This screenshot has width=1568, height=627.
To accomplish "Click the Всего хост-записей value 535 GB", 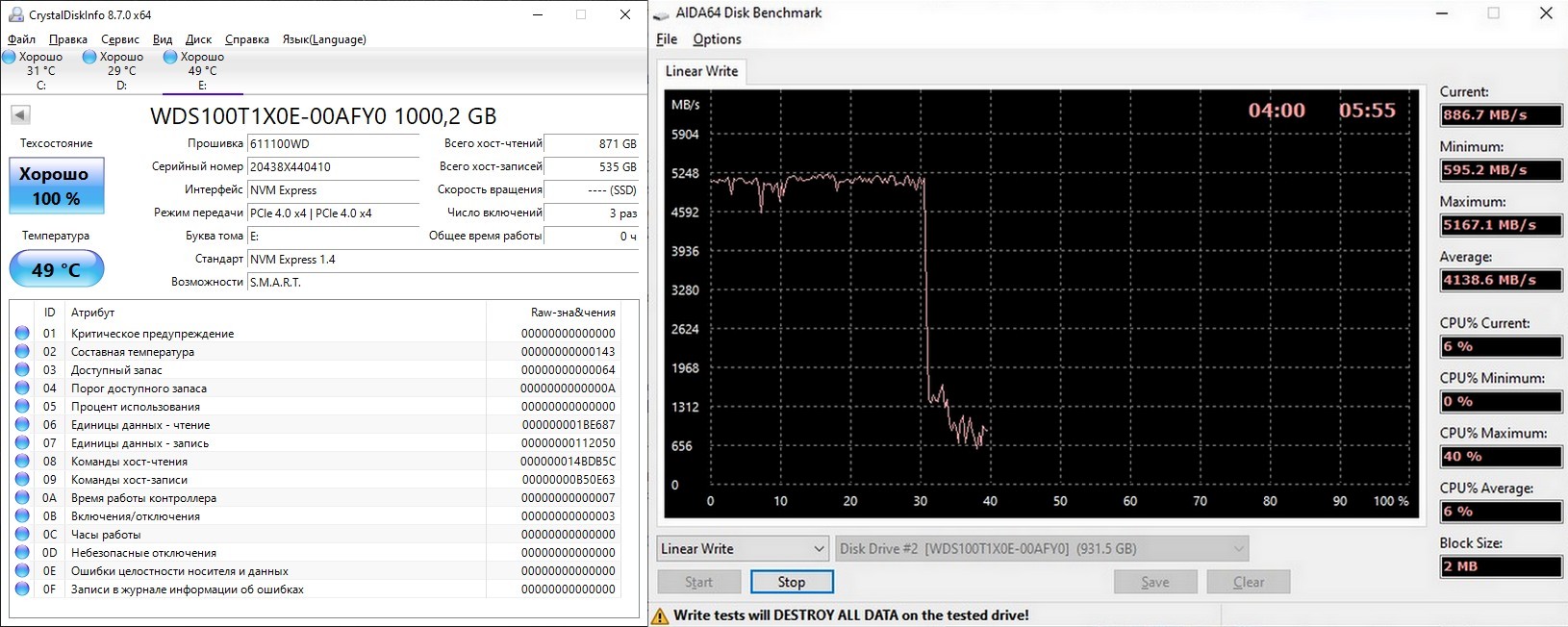I will (591, 167).
